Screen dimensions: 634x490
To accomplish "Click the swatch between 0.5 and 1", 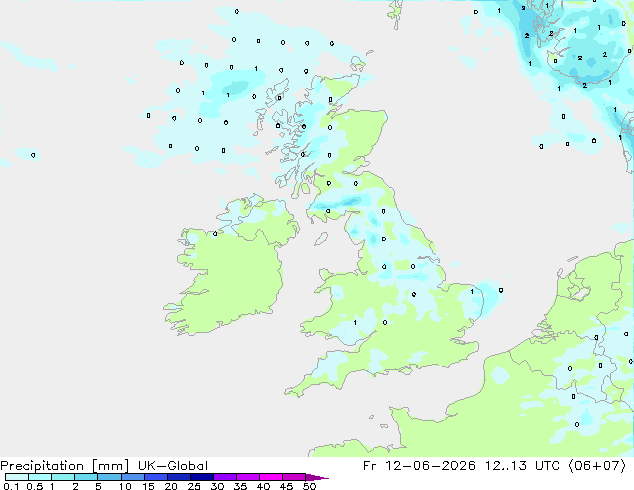I will click(40, 477).
